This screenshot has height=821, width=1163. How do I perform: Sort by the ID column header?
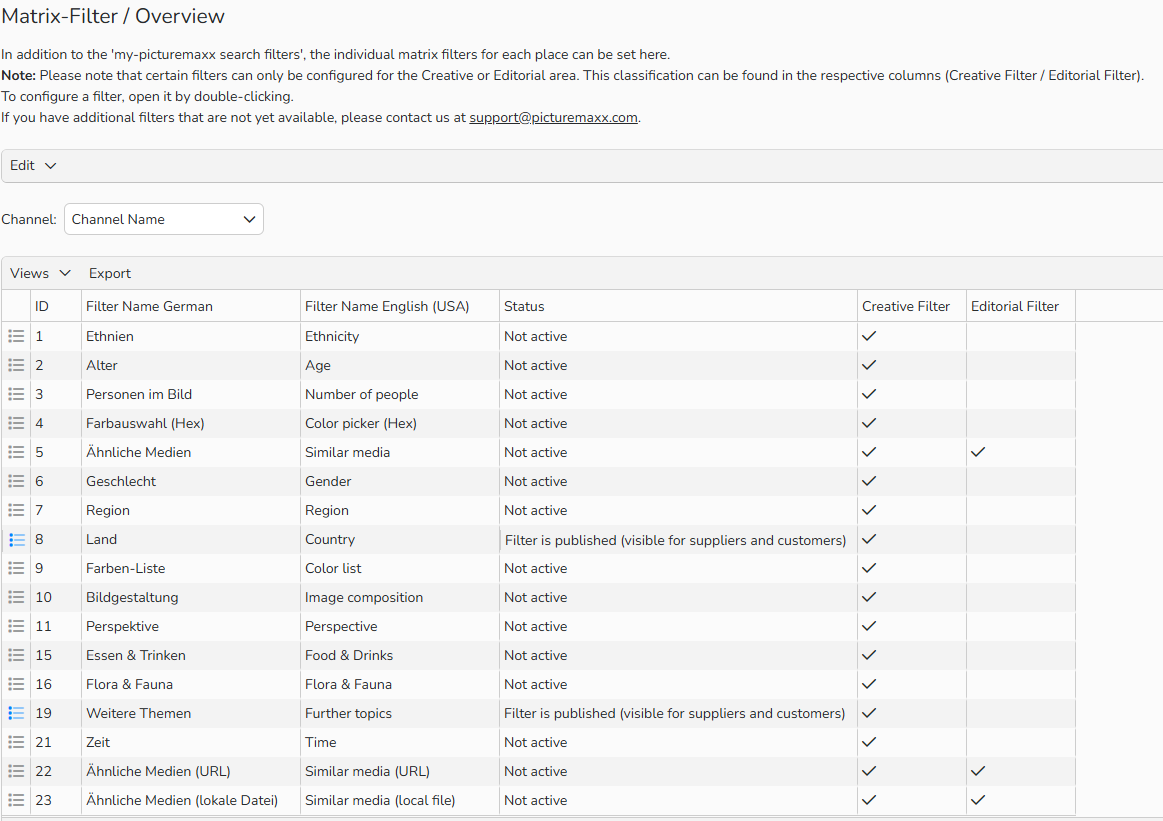(56, 306)
